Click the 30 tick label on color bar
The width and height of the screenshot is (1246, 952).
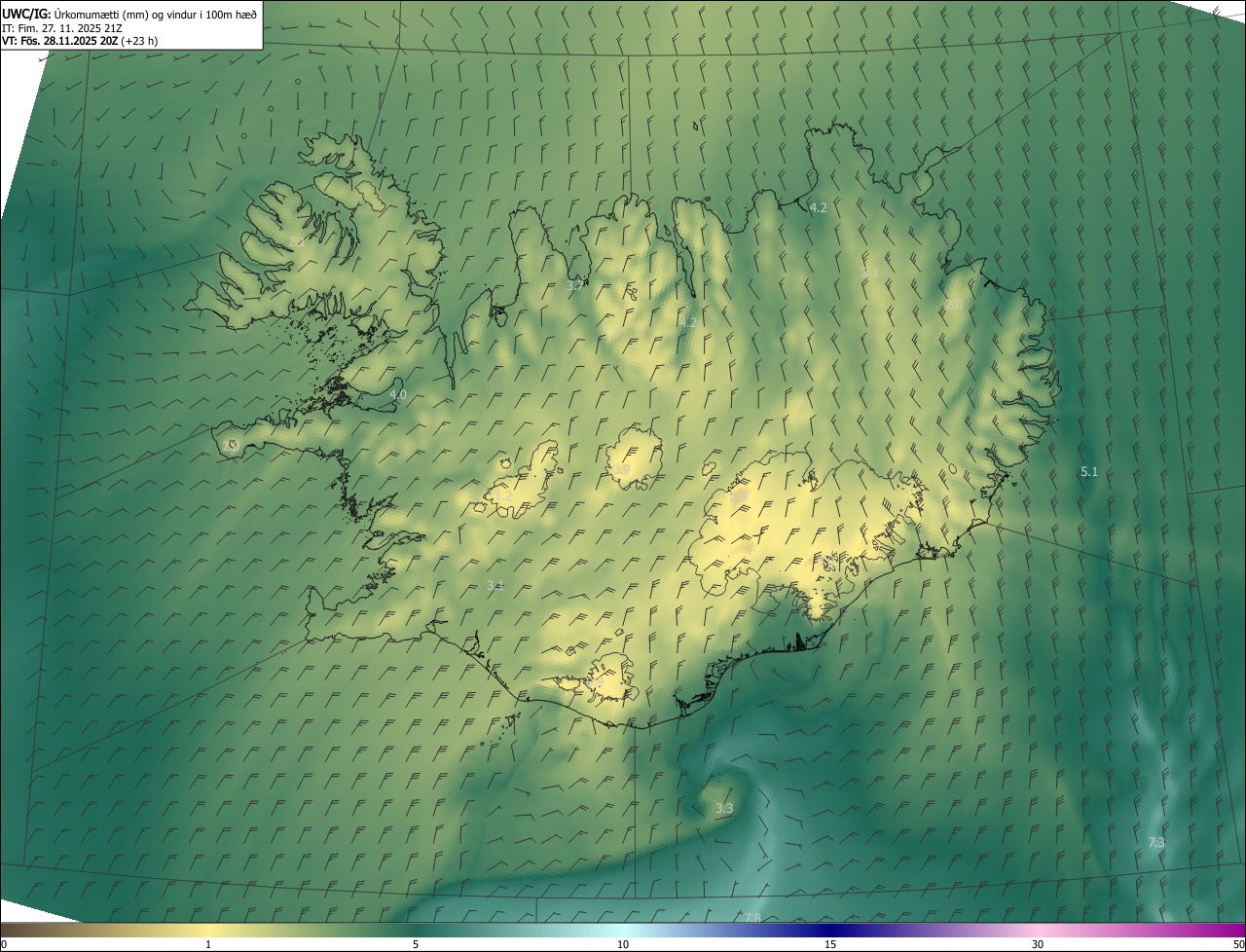pyautogui.click(x=1038, y=944)
